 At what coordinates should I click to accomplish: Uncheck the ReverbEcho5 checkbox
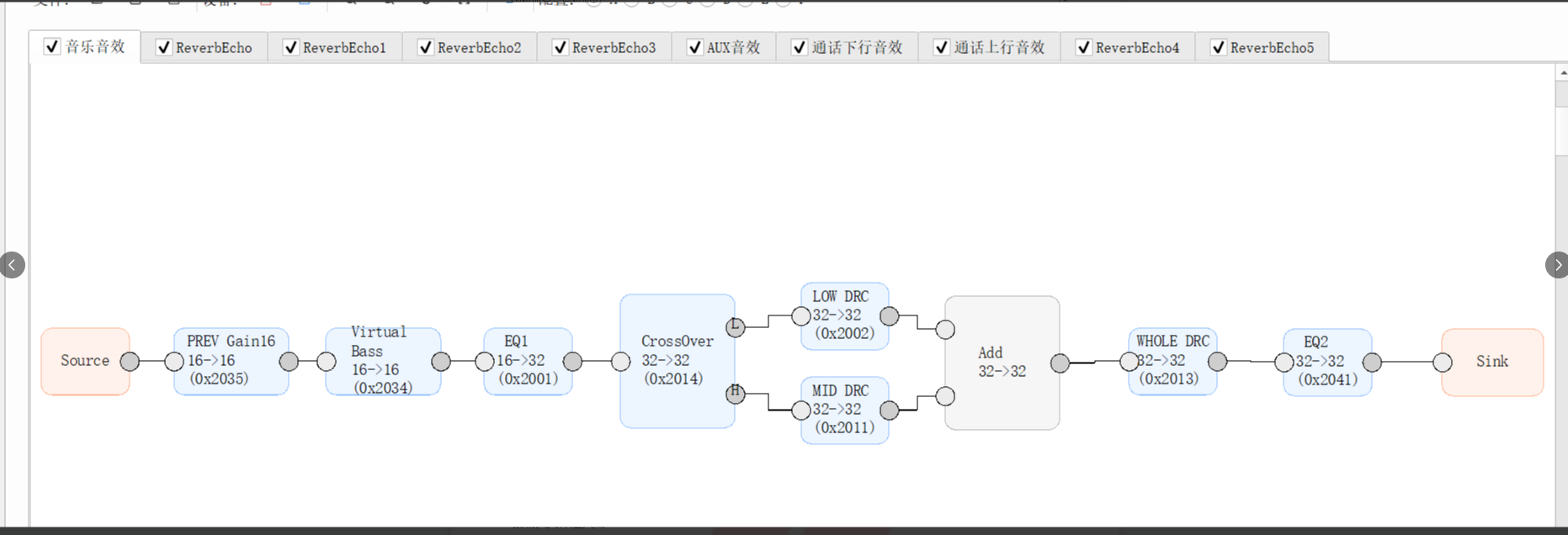point(1219,47)
